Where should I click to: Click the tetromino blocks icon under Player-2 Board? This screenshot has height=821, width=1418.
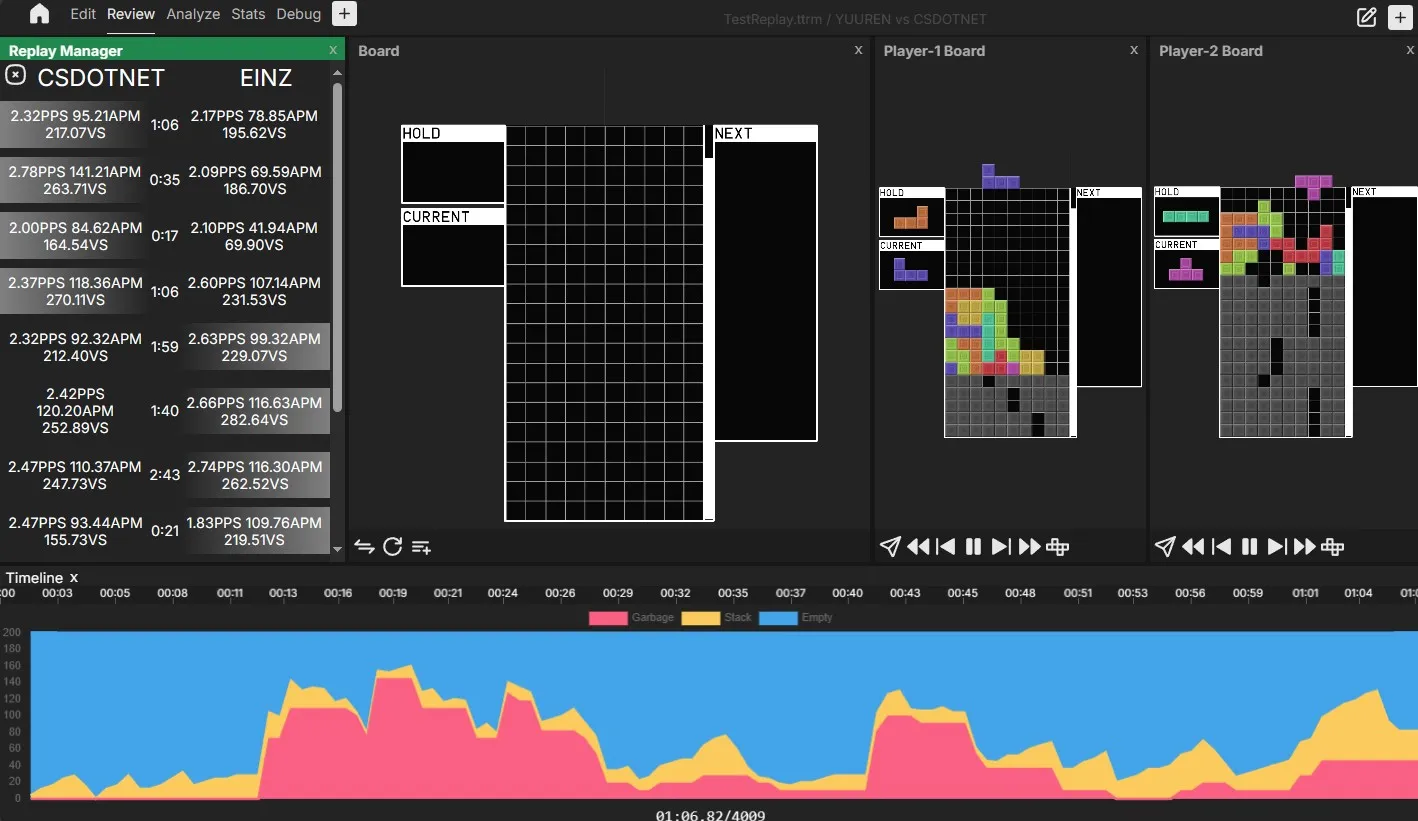1332,547
